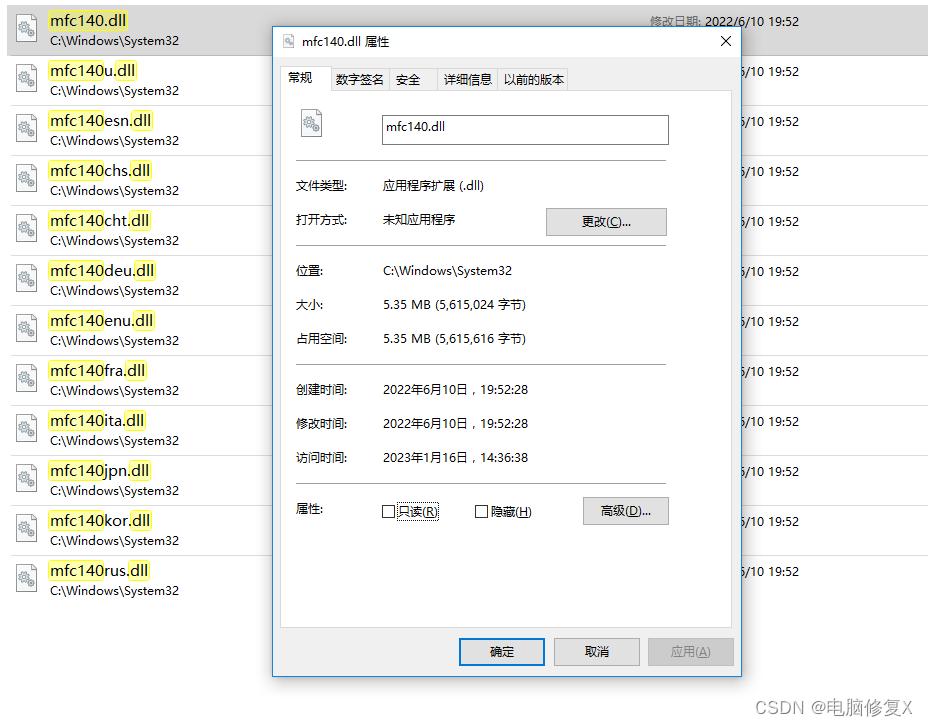This screenshot has width=928, height=726.
Task: Select highlighted mfc140.dll name in file list
Action: click(x=88, y=21)
